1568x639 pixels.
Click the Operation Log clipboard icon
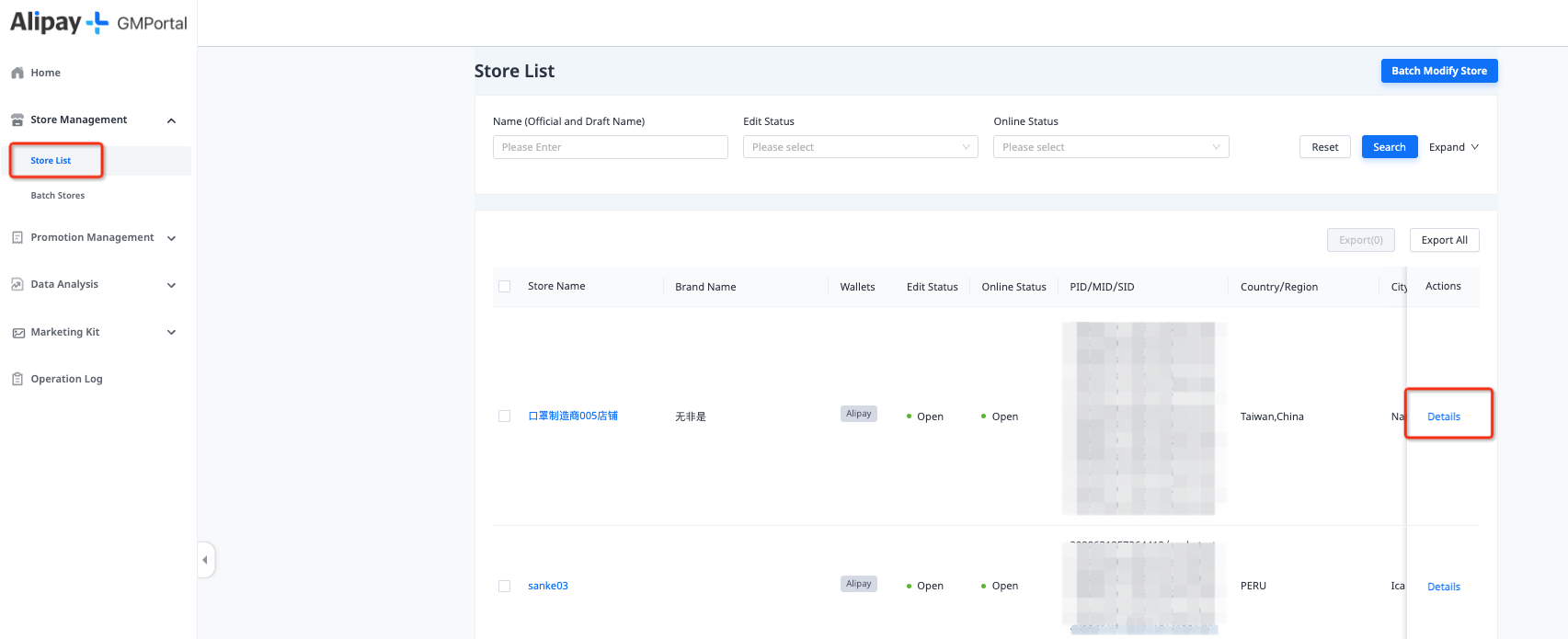tap(17, 379)
